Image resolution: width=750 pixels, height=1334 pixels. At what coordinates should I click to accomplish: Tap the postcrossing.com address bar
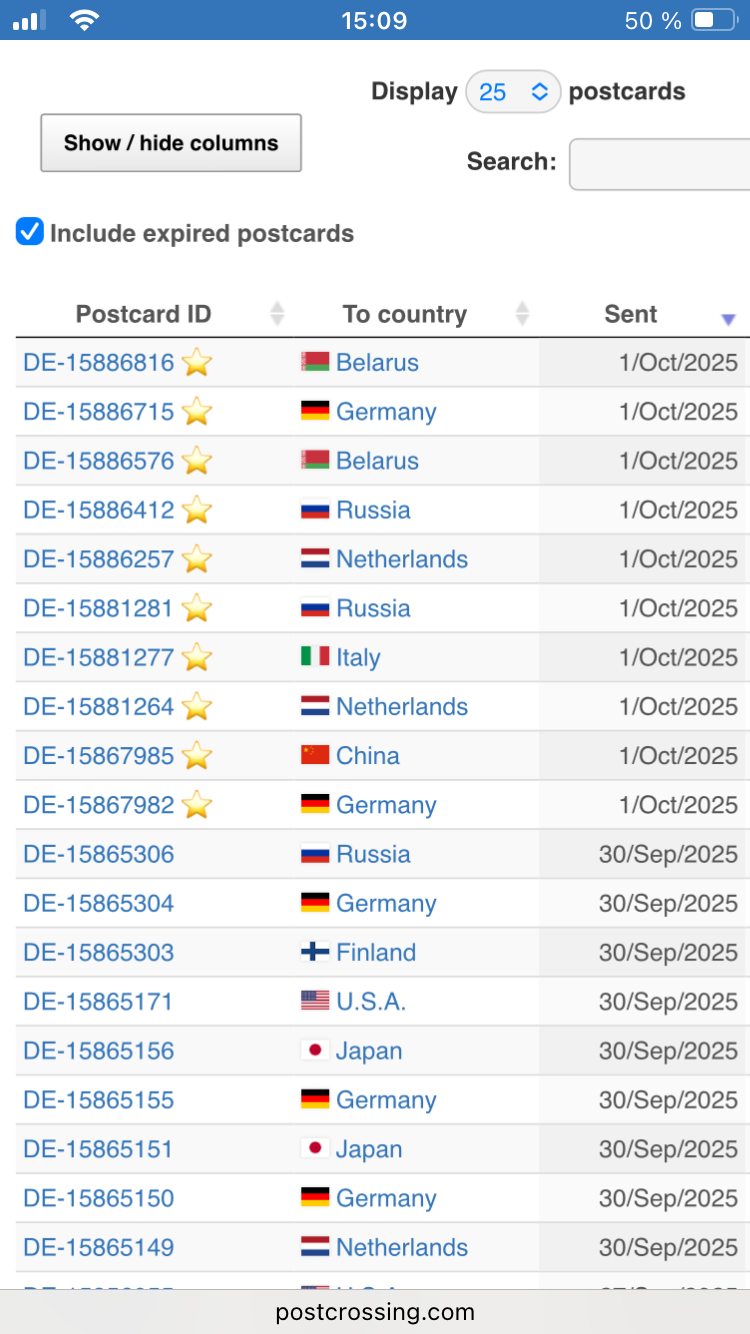pos(375,1312)
